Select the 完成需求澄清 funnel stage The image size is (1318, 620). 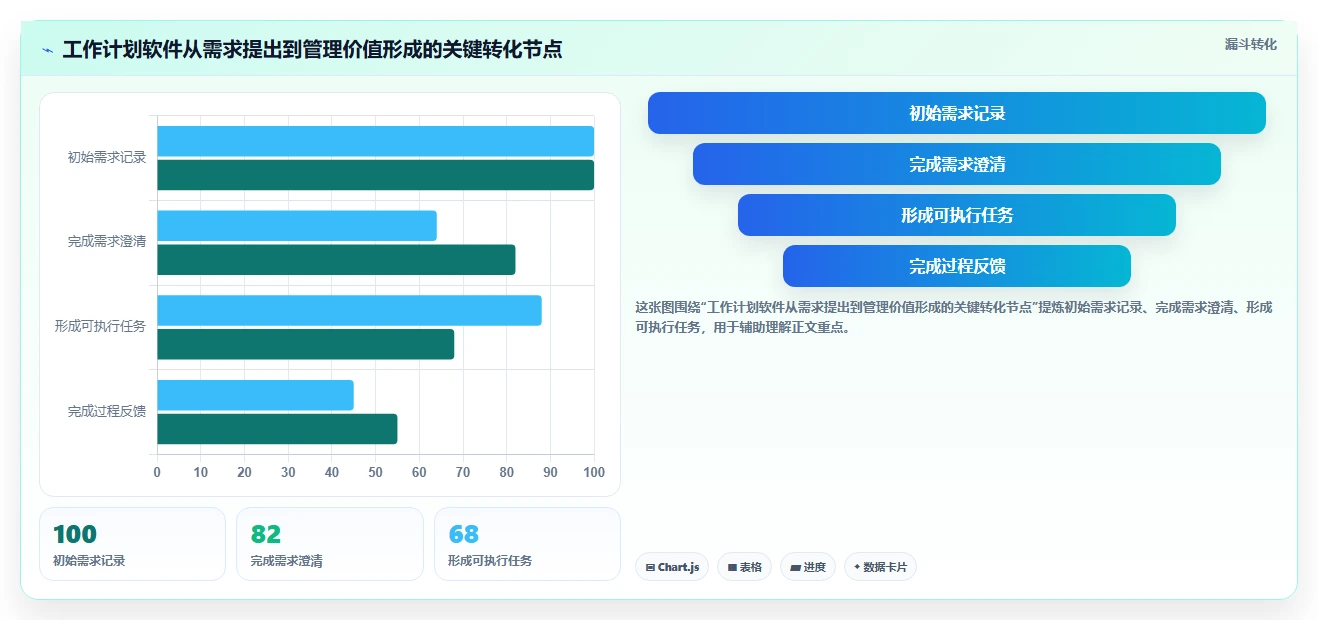tap(957, 164)
